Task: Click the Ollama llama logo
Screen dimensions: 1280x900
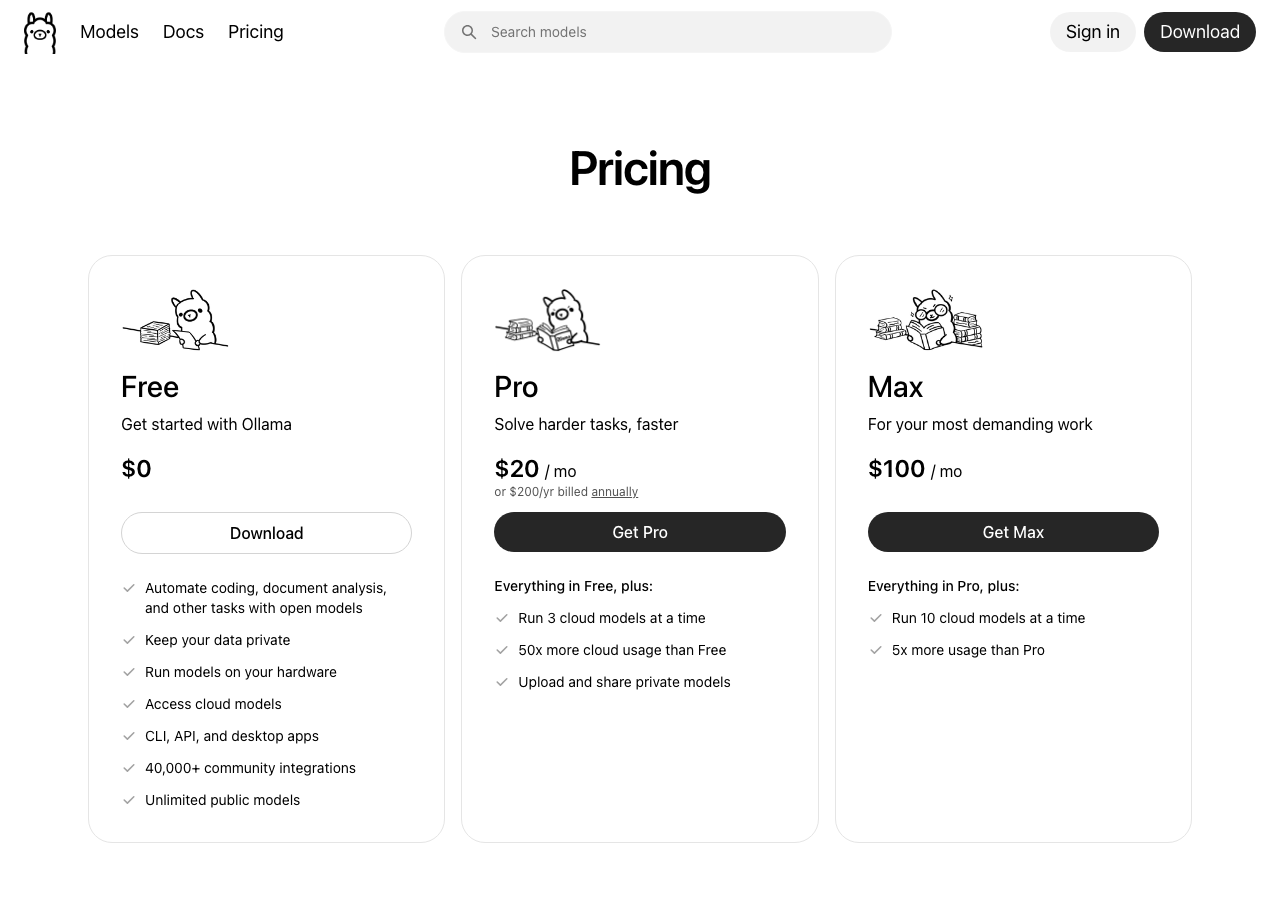Action: click(40, 33)
